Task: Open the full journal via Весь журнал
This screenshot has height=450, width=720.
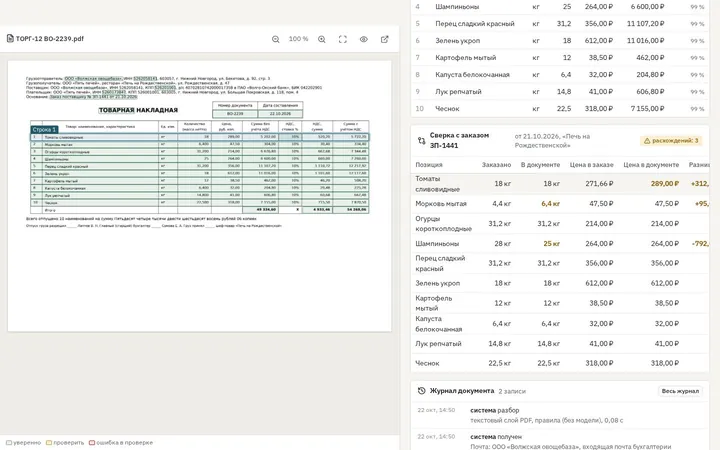Action: click(x=680, y=391)
